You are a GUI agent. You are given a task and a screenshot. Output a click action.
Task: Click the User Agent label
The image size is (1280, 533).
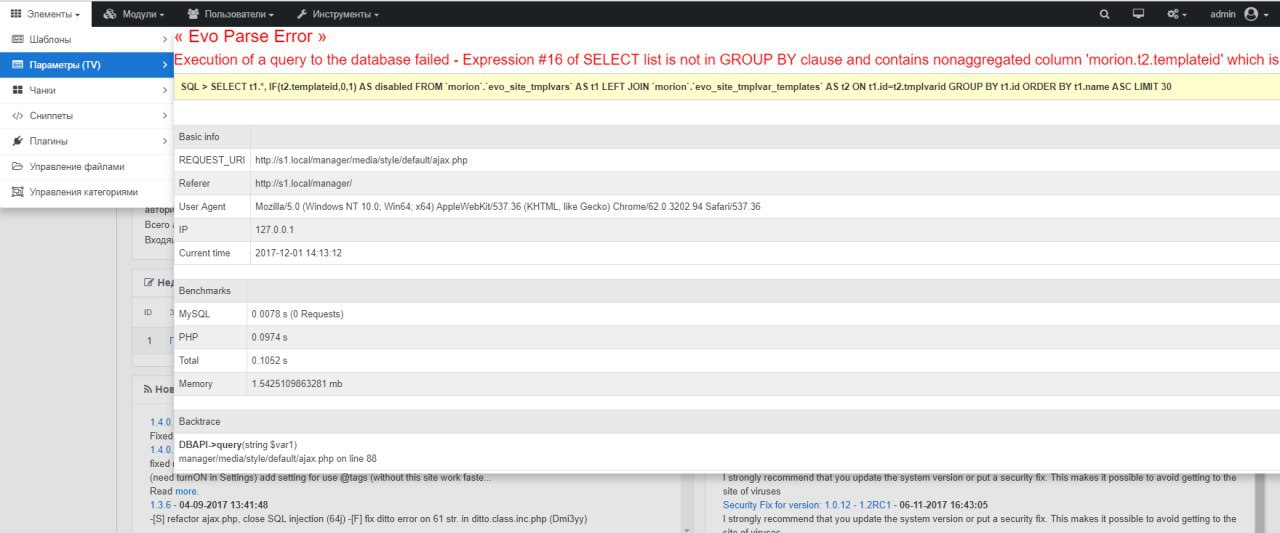click(x=203, y=207)
